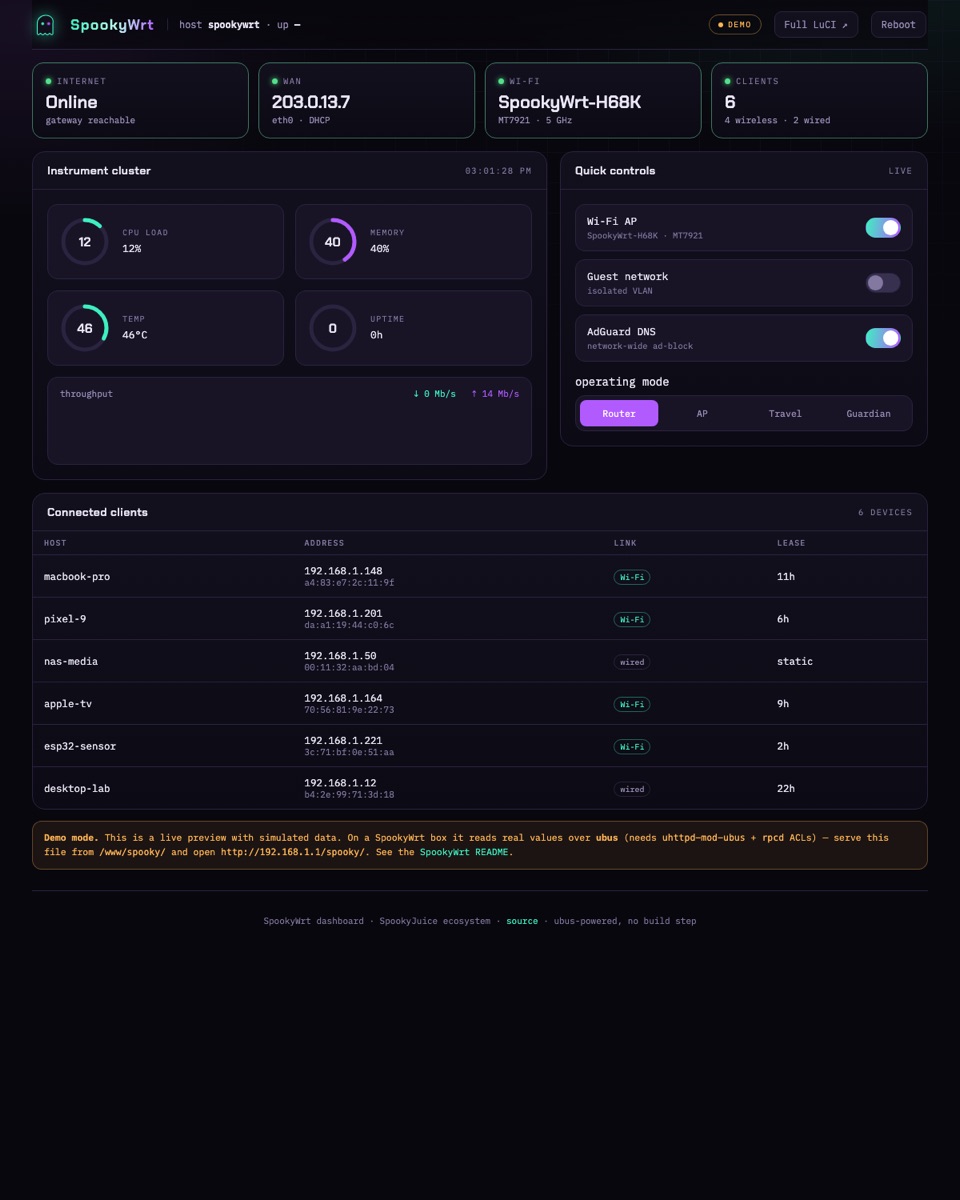The height and width of the screenshot is (1200, 960).
Task: Select the Router operating mode
Action: click(619, 413)
